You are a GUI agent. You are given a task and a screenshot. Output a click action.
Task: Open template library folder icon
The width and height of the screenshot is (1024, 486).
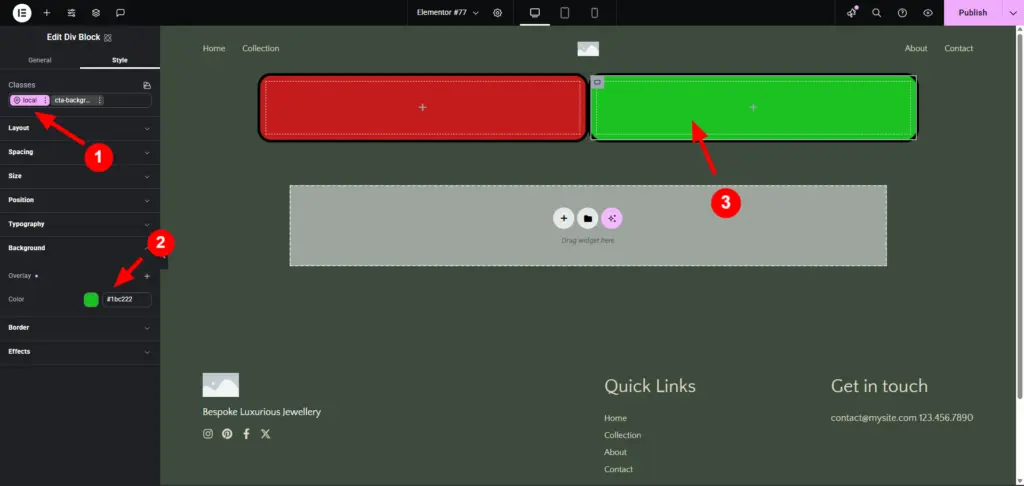pos(588,219)
